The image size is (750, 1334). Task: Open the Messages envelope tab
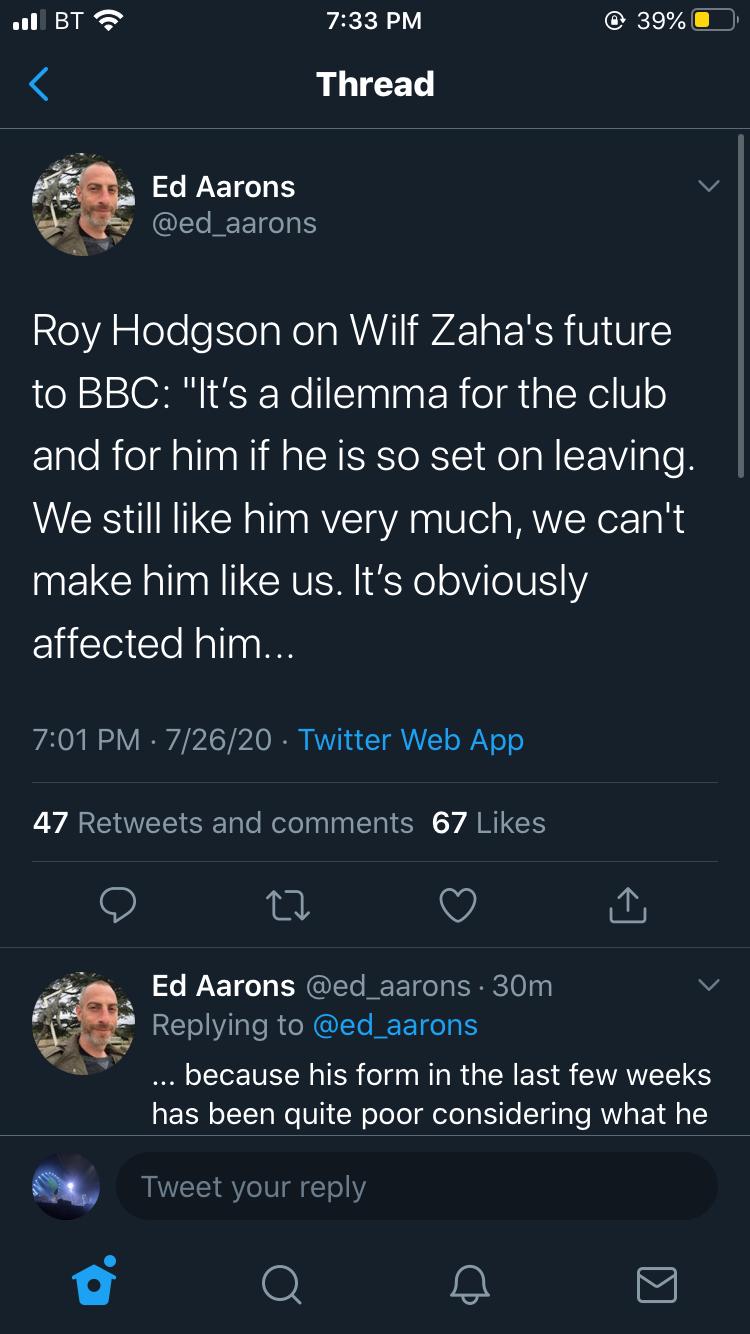(x=656, y=1282)
